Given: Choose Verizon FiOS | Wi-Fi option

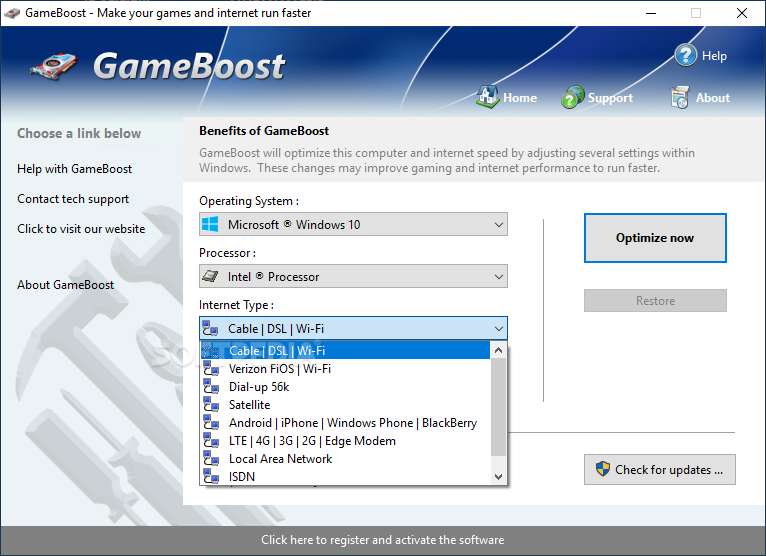Looking at the screenshot, I should coord(345,368).
